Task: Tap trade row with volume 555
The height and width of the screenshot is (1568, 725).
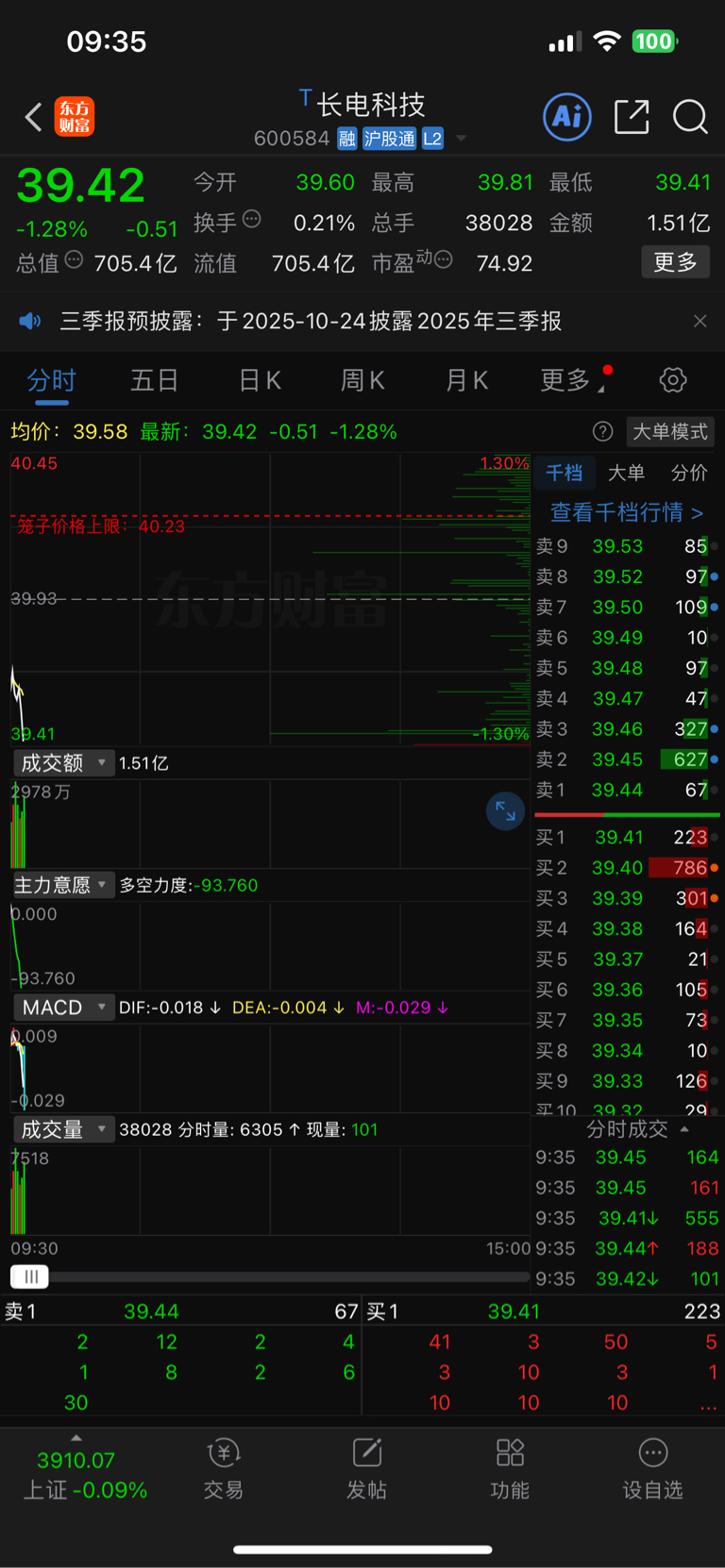Action: pos(628,1218)
